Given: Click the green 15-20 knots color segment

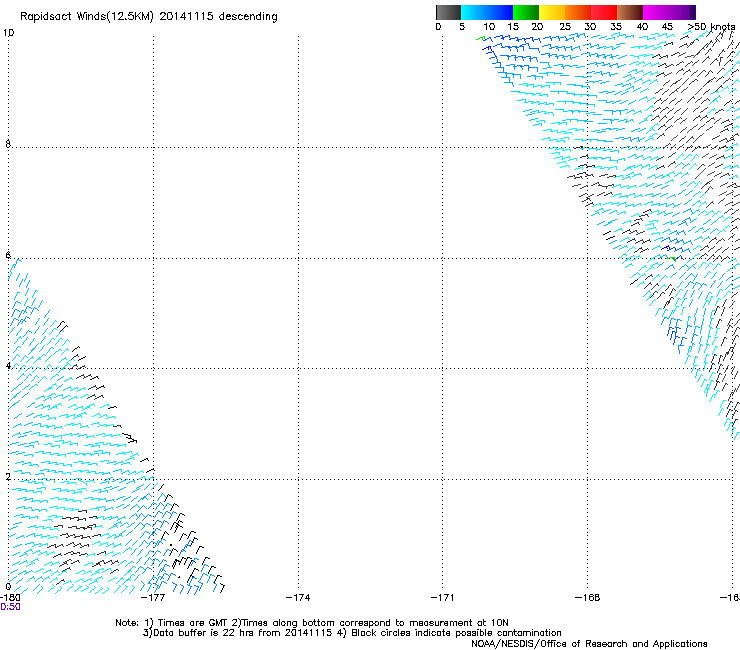Looking at the screenshot, I should (x=526, y=12).
